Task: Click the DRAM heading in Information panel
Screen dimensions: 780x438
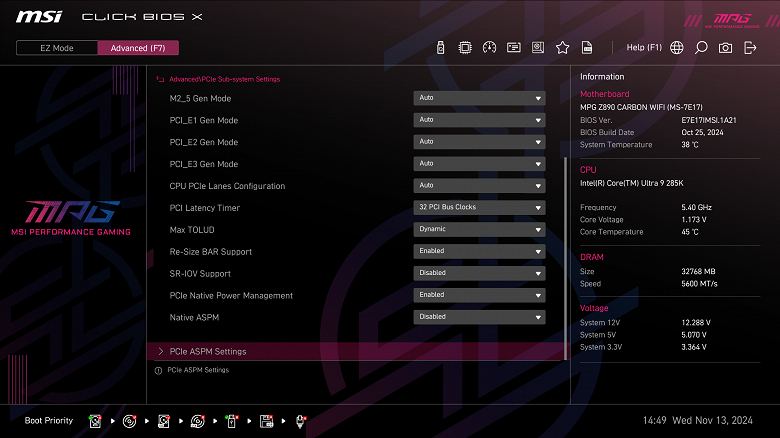Action: [x=591, y=257]
